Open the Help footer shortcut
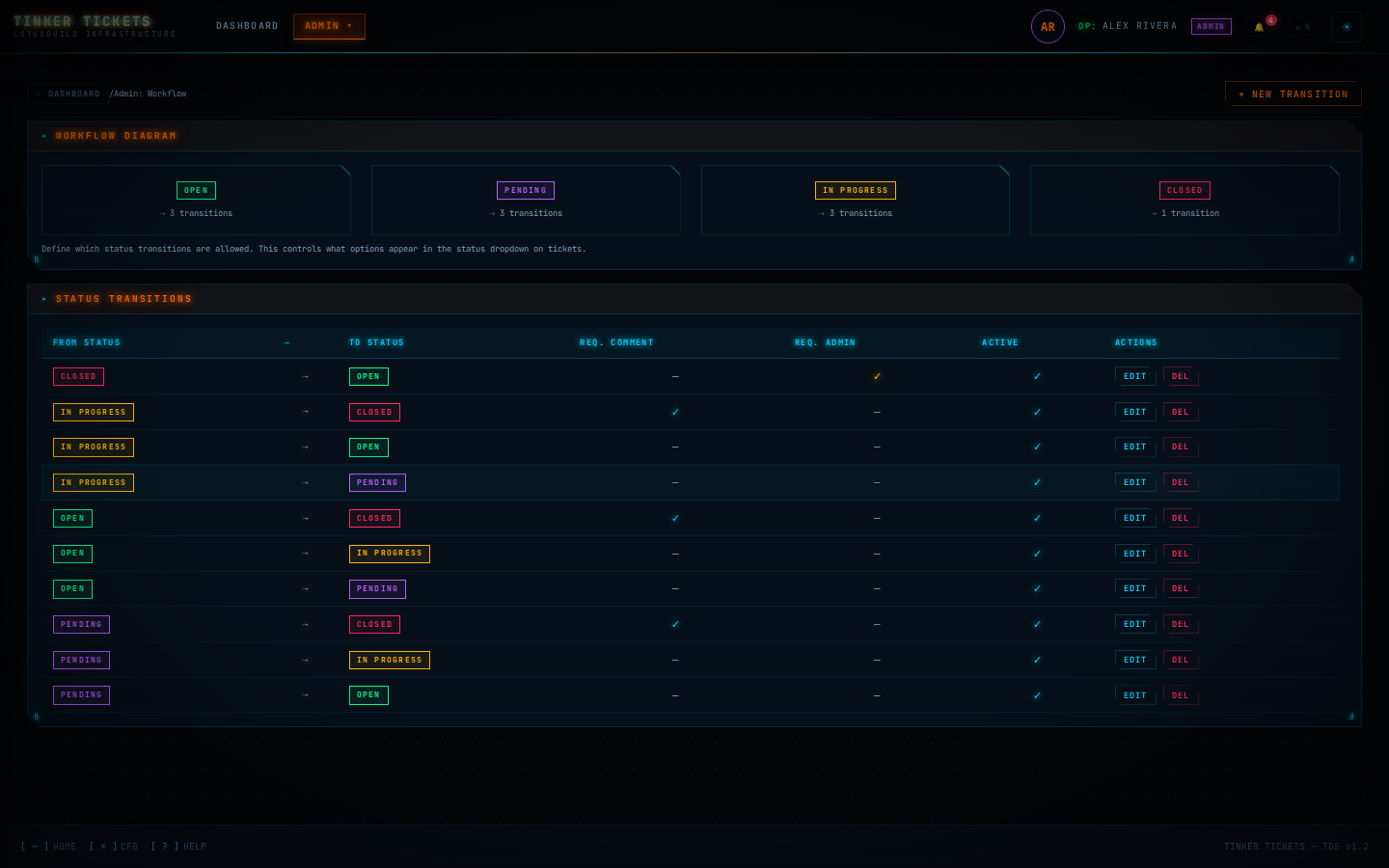1389x868 pixels. coord(178,847)
